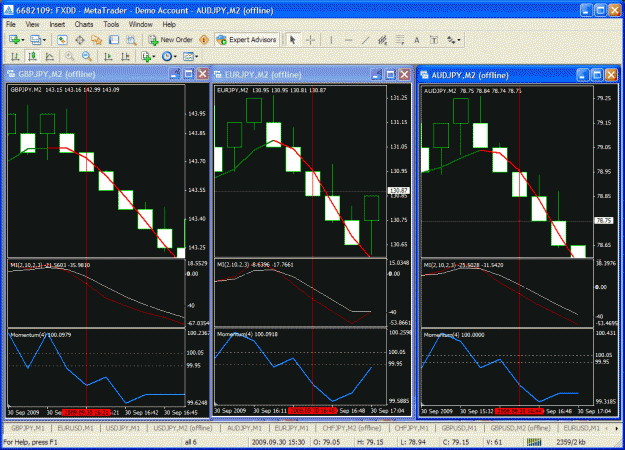This screenshot has width=625, height=450.
Task: Select the Fibonacci Retracement tool
Action: coord(399,40)
